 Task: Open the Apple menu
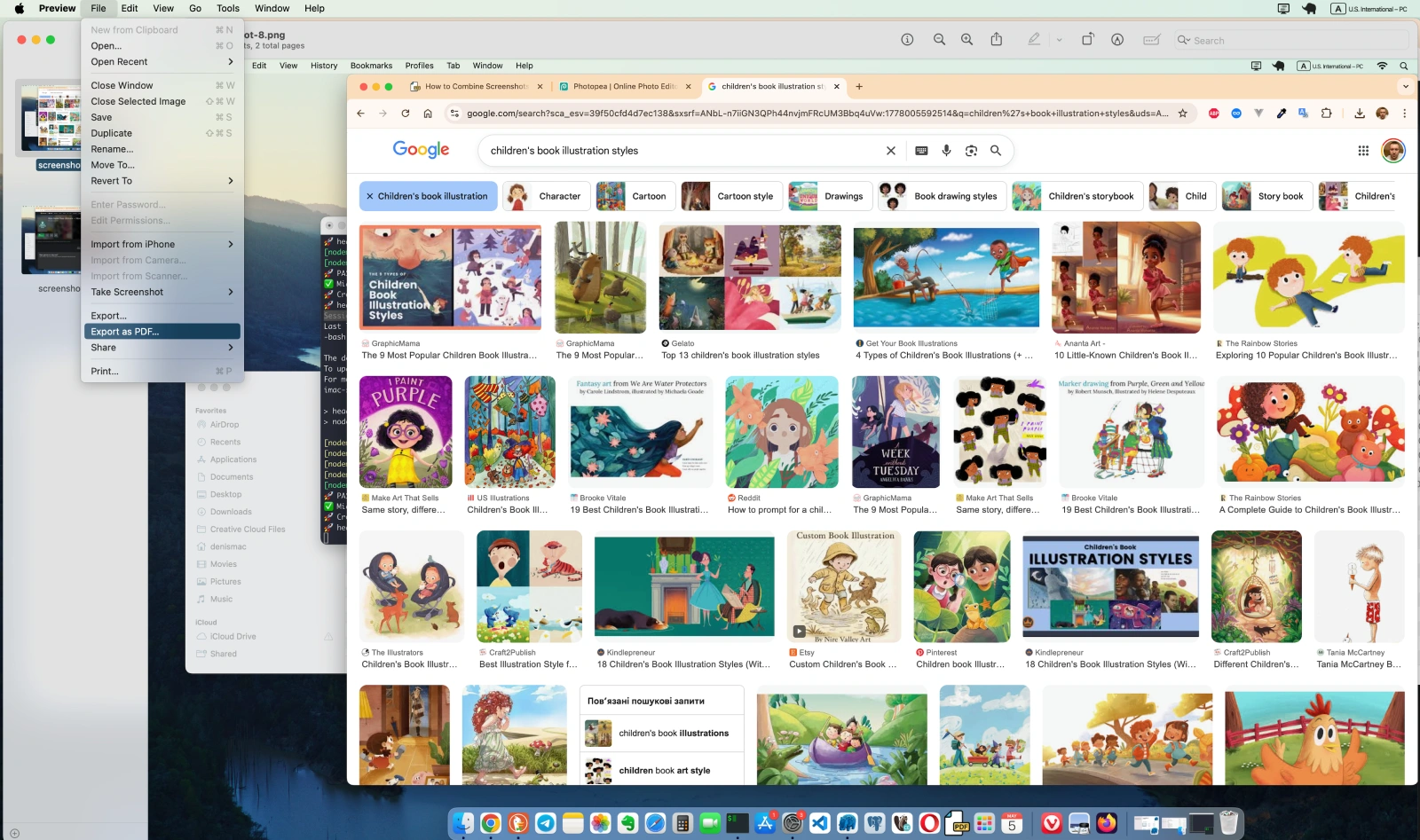(x=19, y=9)
